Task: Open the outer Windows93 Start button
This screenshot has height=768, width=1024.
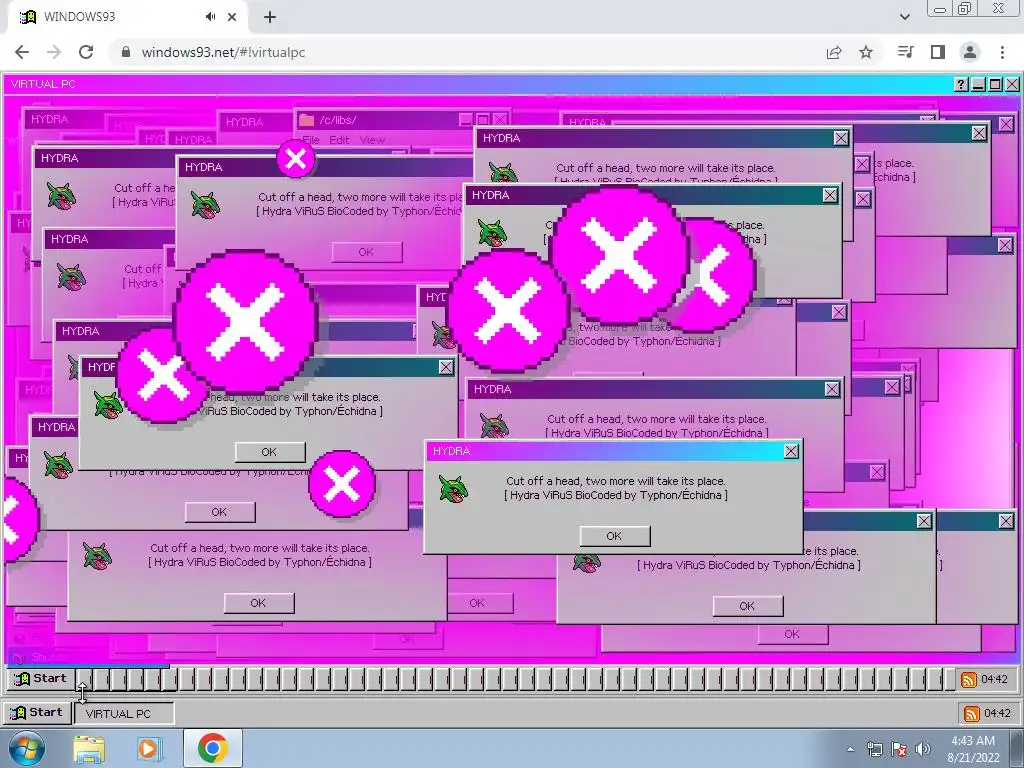Action: (37, 712)
